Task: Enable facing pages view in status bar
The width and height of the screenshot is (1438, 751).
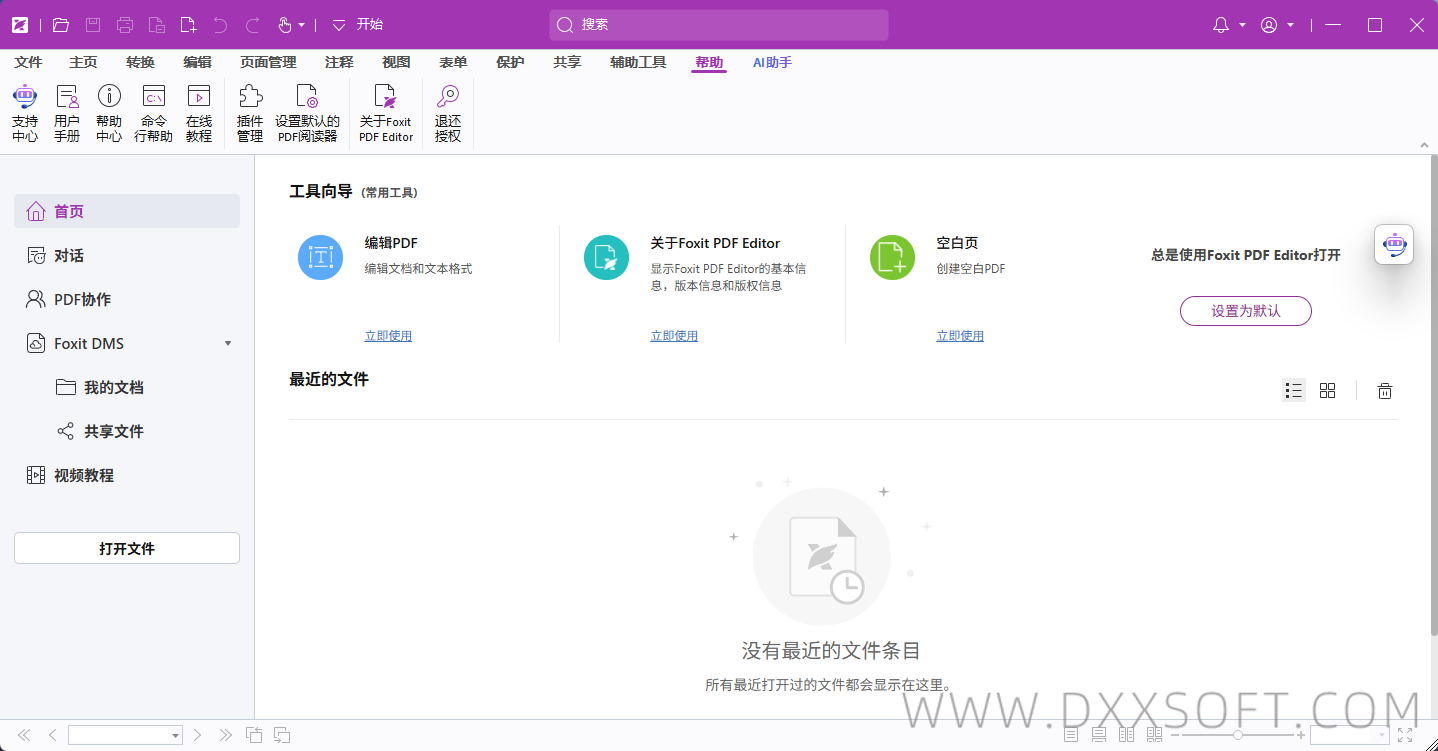Action: pyautogui.click(x=1127, y=735)
